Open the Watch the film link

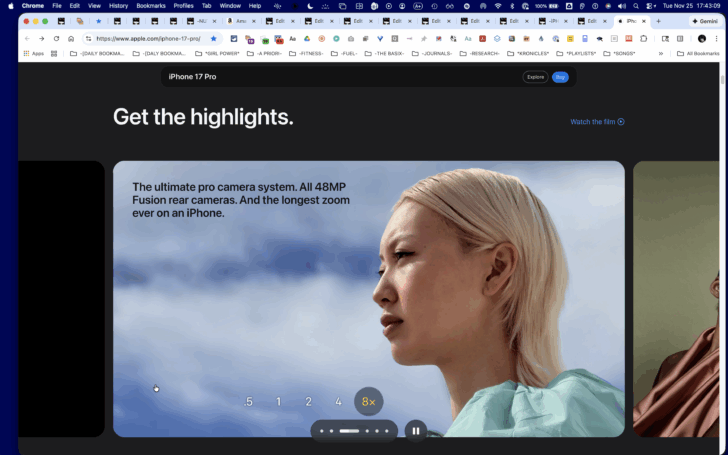[597, 122]
